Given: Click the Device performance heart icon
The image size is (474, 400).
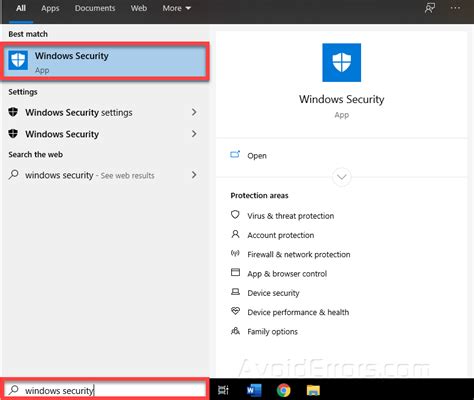Looking at the screenshot, I should click(x=235, y=311).
